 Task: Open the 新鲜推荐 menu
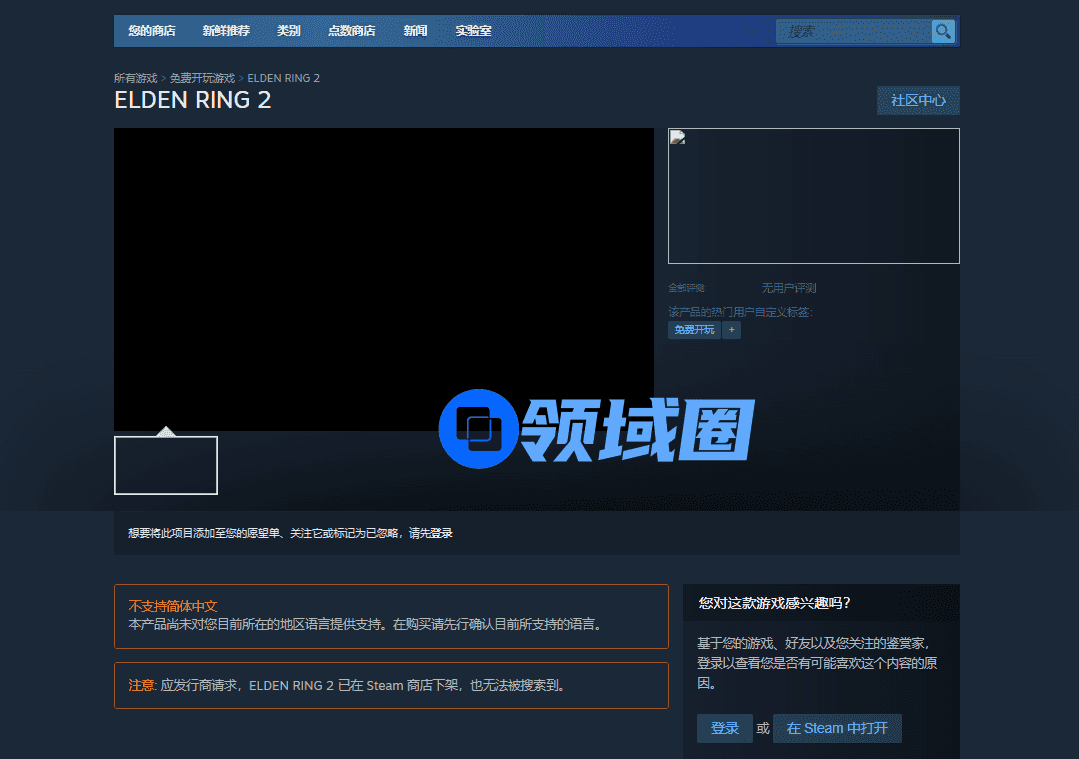[226, 31]
